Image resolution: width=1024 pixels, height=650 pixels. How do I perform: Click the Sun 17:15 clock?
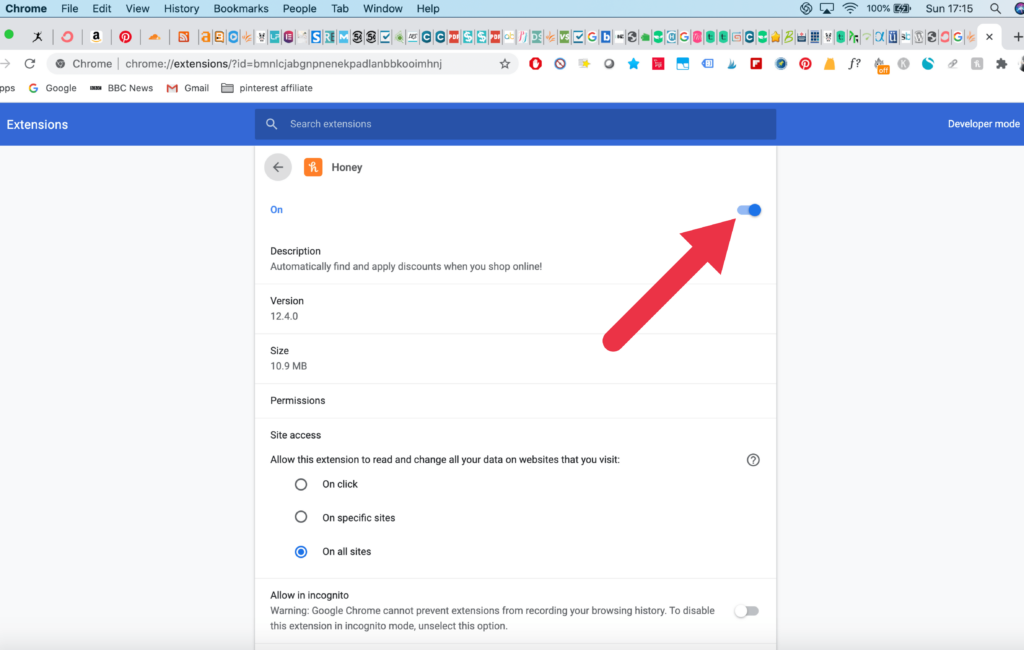949,8
